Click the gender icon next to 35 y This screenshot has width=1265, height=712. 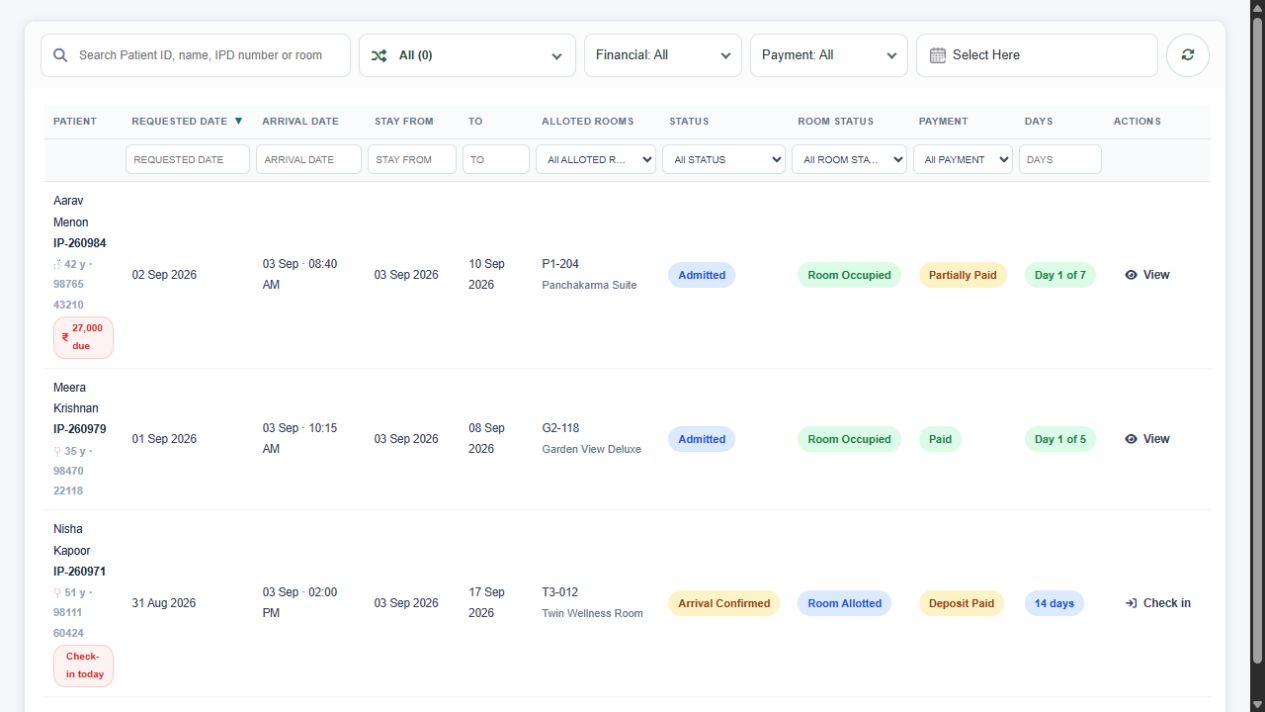[x=57, y=451]
